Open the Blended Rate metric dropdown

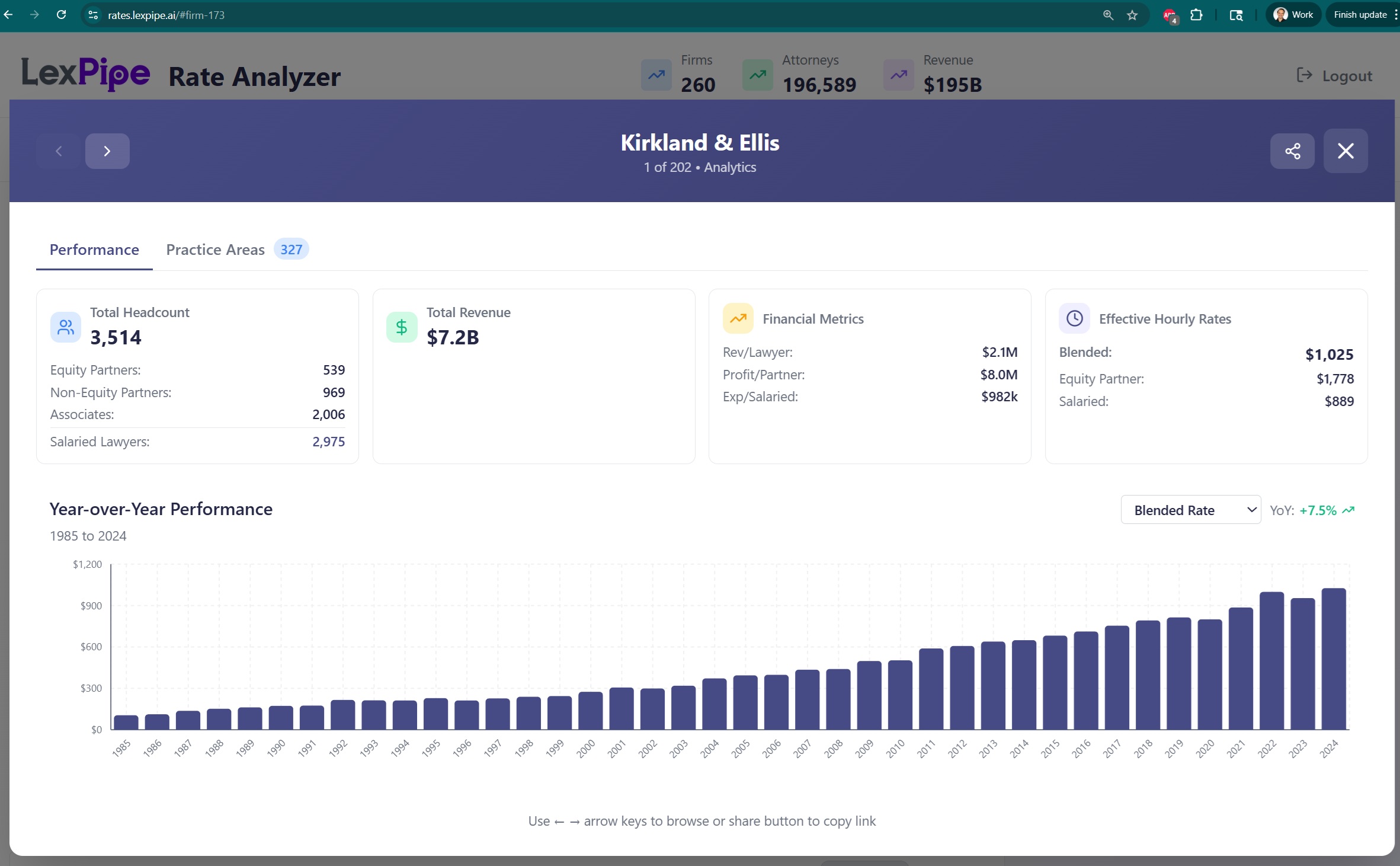tap(1190, 510)
